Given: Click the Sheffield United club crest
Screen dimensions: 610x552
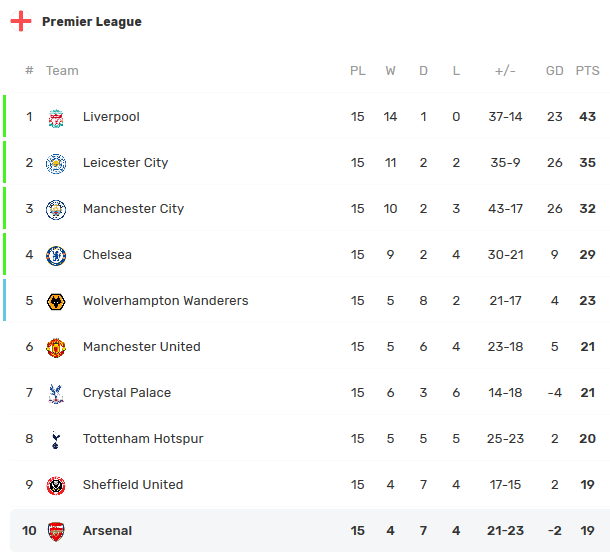Looking at the screenshot, I should point(56,485).
